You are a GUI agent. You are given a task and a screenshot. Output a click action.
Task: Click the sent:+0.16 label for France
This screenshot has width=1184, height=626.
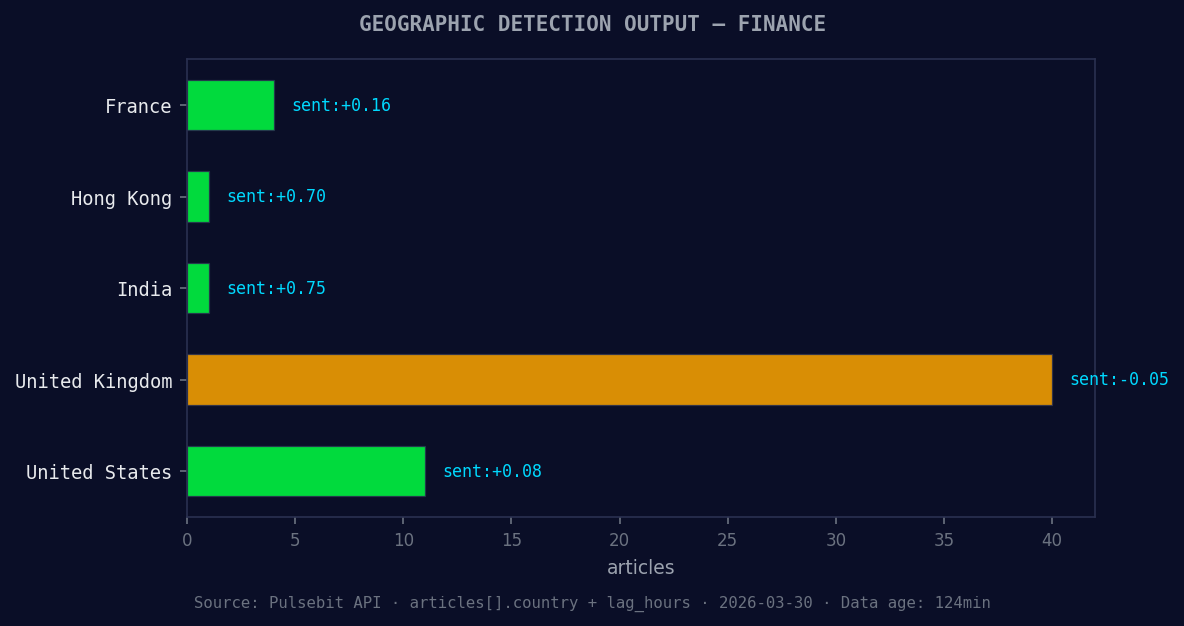click(x=341, y=105)
